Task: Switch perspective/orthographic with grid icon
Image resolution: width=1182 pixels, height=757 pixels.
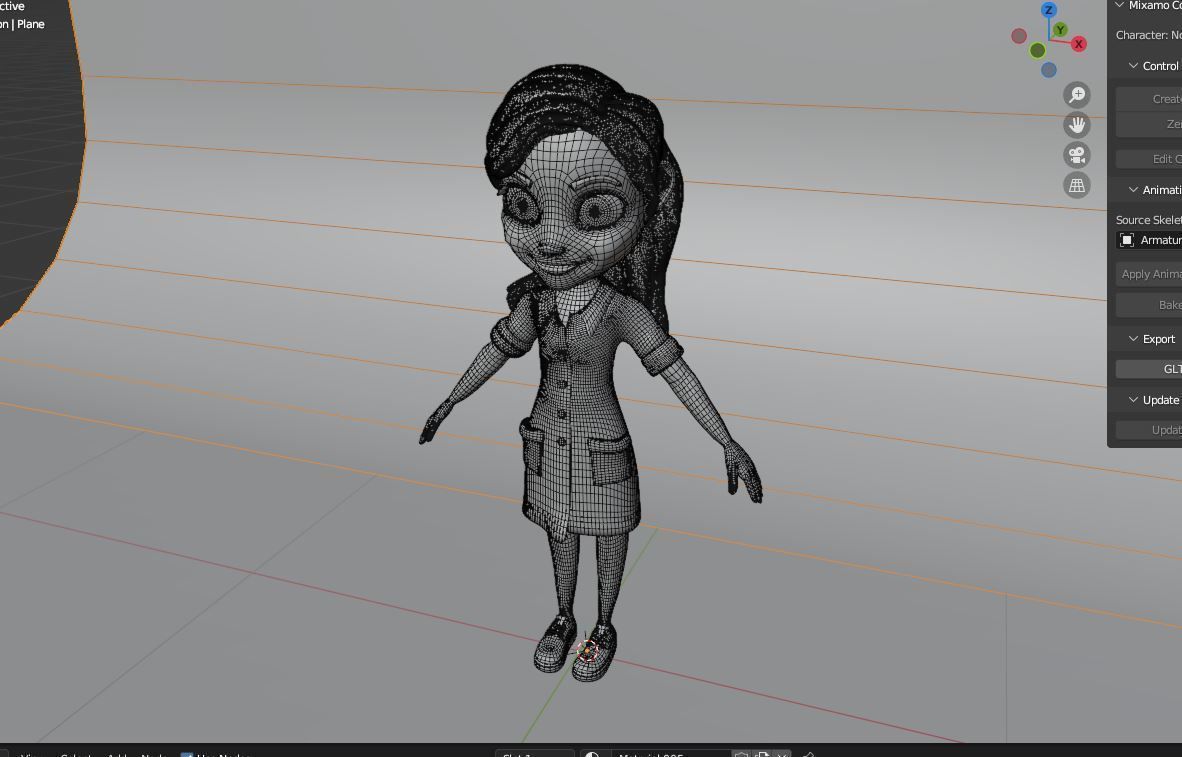Action: [x=1076, y=185]
